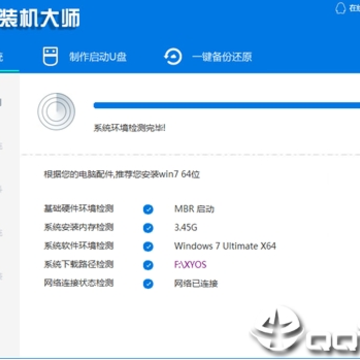Viewport: 360px width, 360px height.
Task: Open the F:\XYOS download path link
Action: [190, 265]
